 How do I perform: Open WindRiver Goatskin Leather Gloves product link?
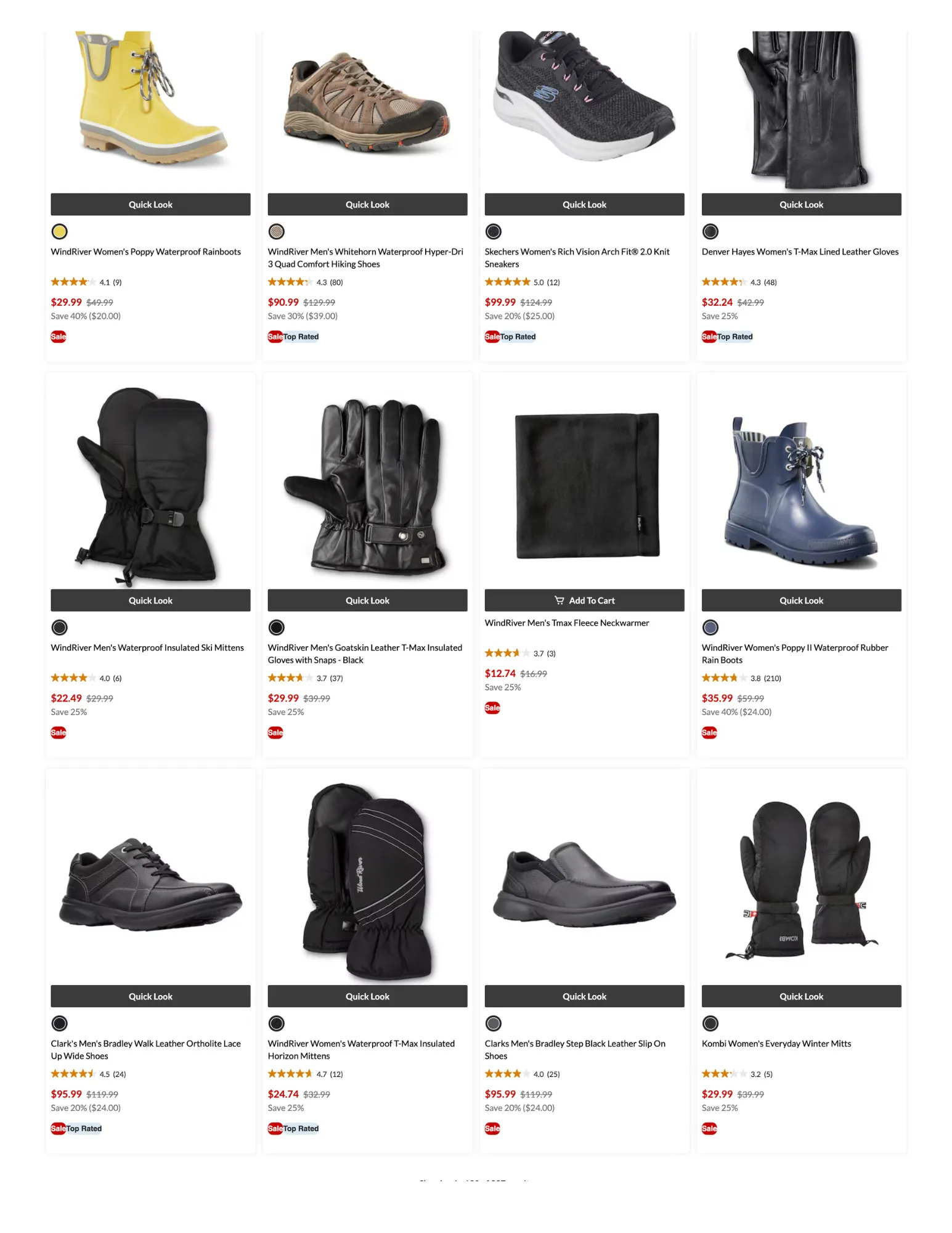click(365, 654)
